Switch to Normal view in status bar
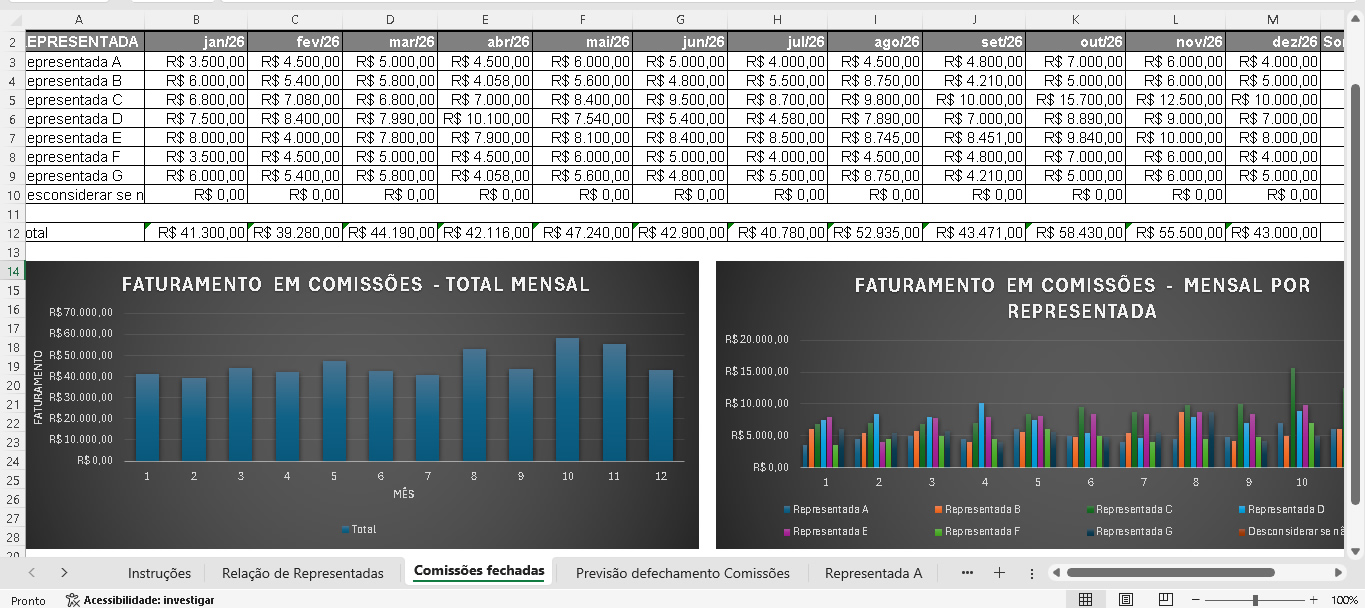This screenshot has width=1365, height=608. (x=1085, y=600)
